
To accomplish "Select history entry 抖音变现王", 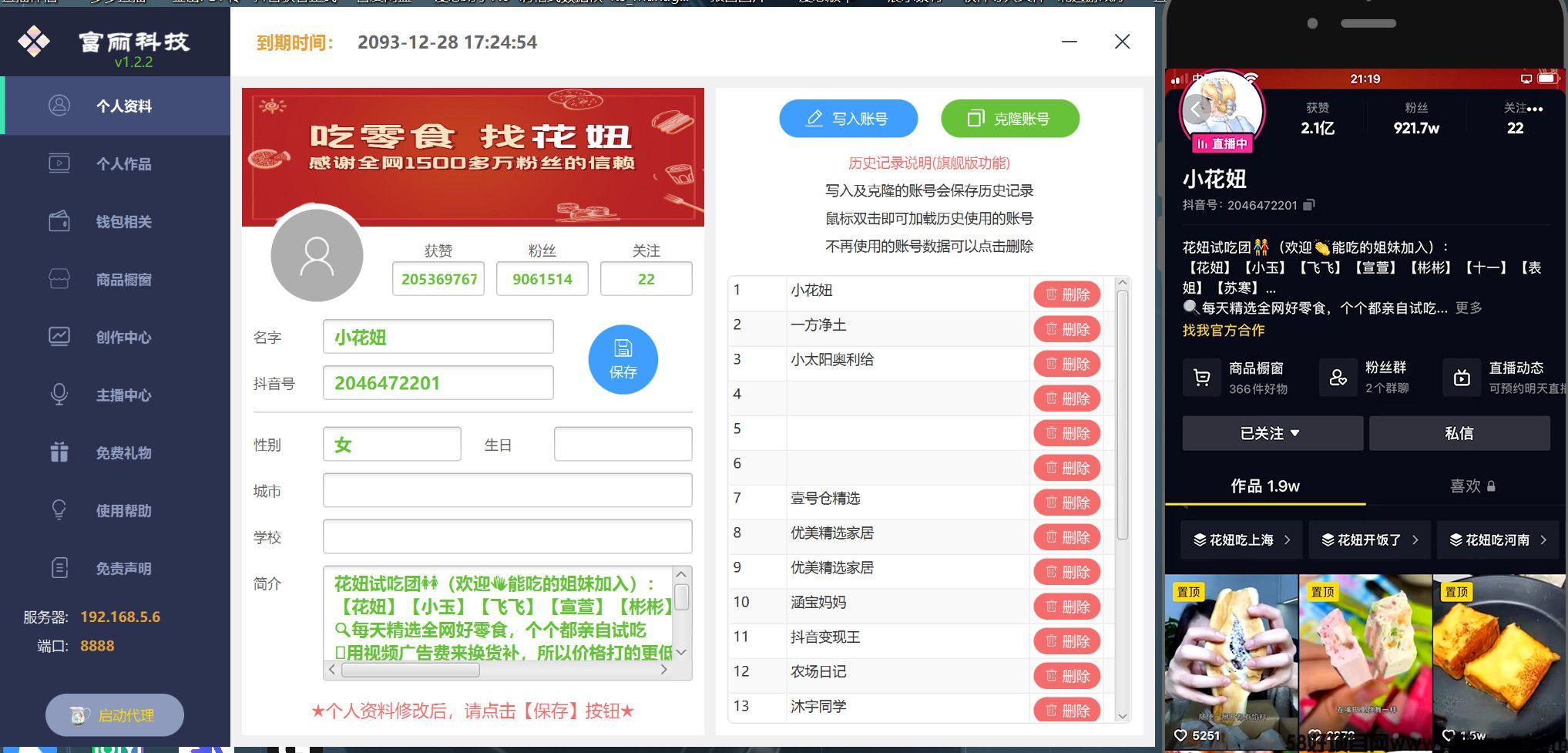I will click(x=825, y=637).
